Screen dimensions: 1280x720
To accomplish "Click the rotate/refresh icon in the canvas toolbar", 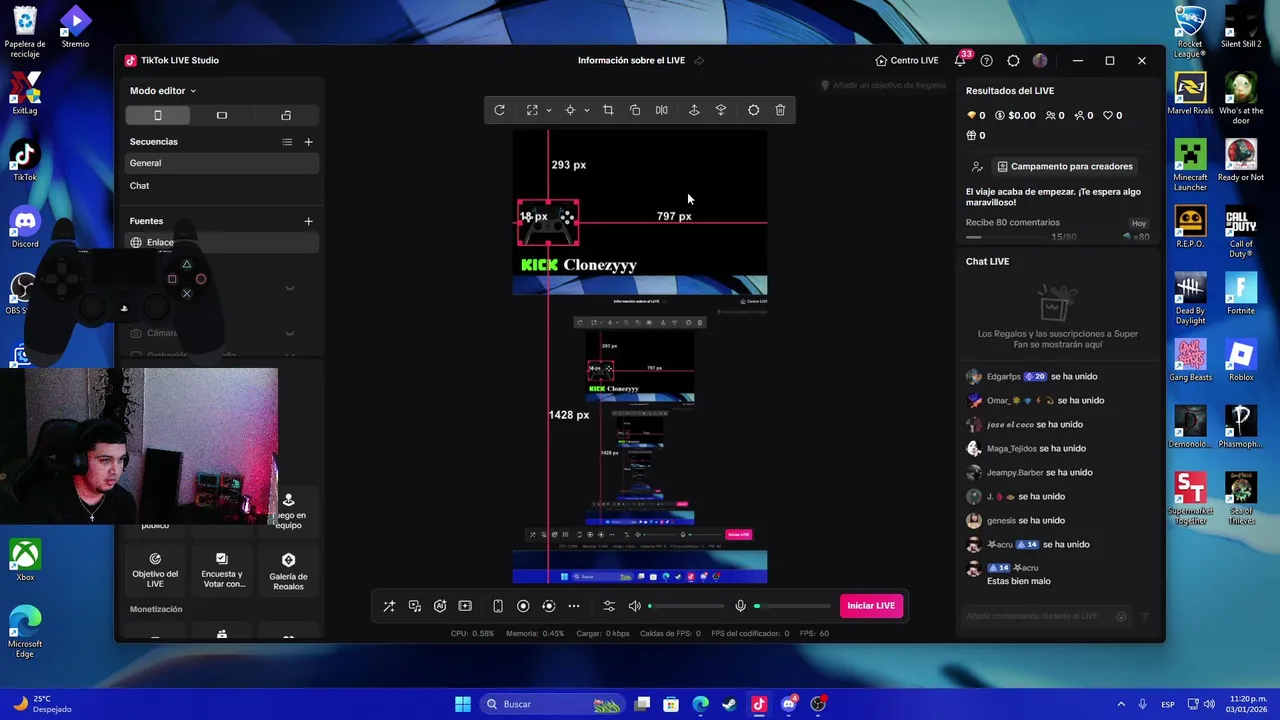I will coord(499,110).
